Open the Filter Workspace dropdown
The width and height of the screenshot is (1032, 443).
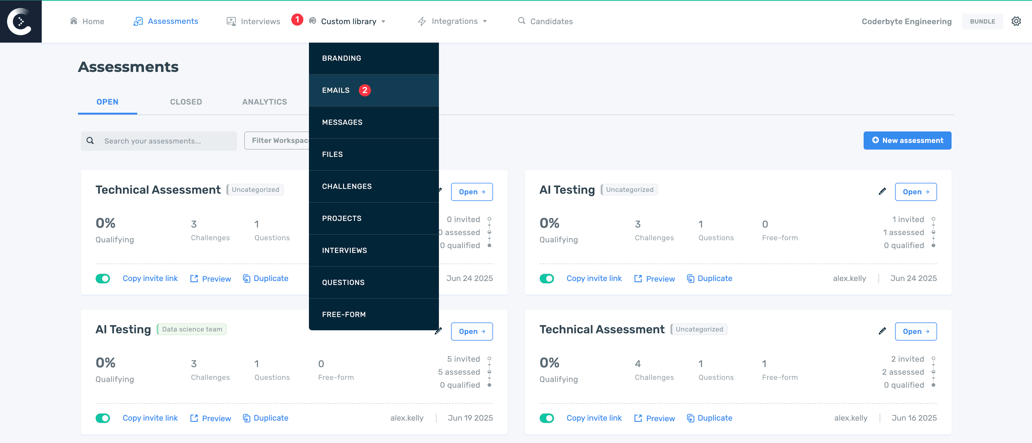click(278, 141)
